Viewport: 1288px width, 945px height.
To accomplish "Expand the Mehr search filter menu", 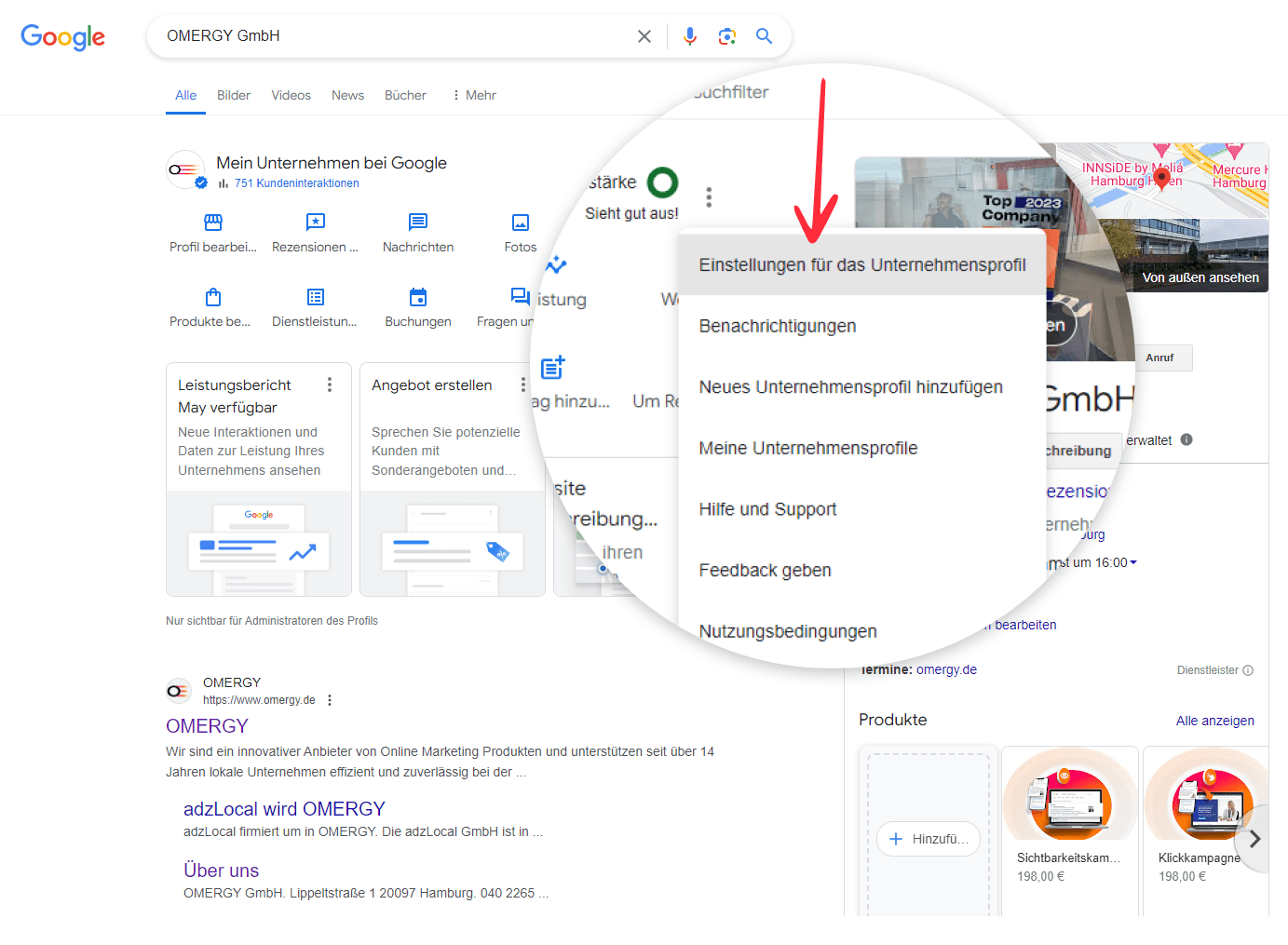I will coord(474,95).
